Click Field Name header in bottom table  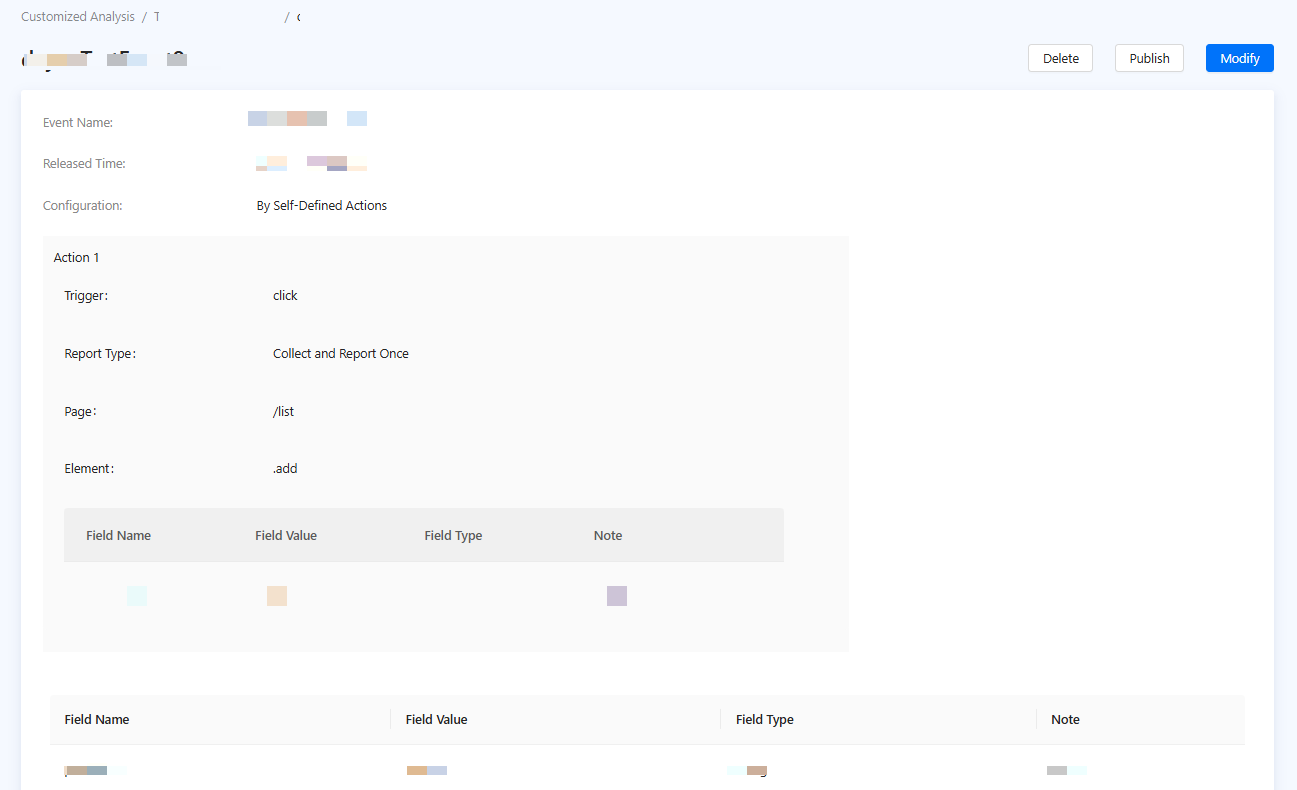pos(97,719)
